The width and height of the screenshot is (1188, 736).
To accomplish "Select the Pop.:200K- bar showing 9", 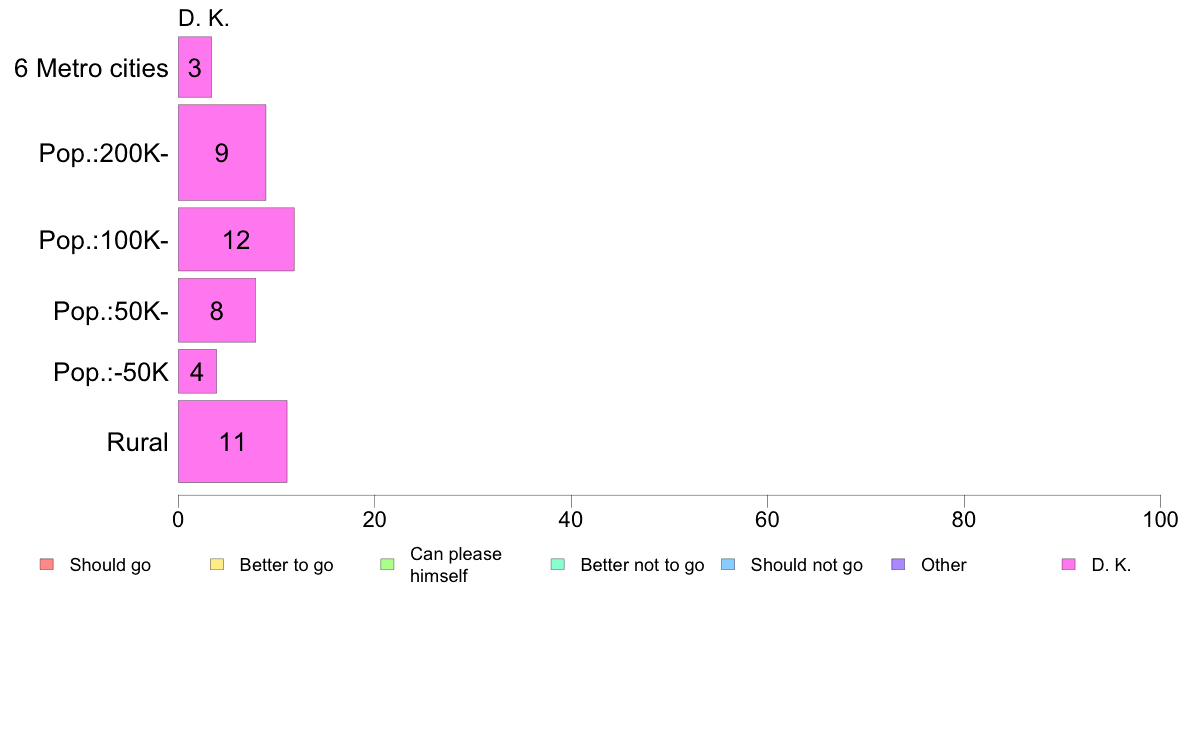I will (222, 152).
